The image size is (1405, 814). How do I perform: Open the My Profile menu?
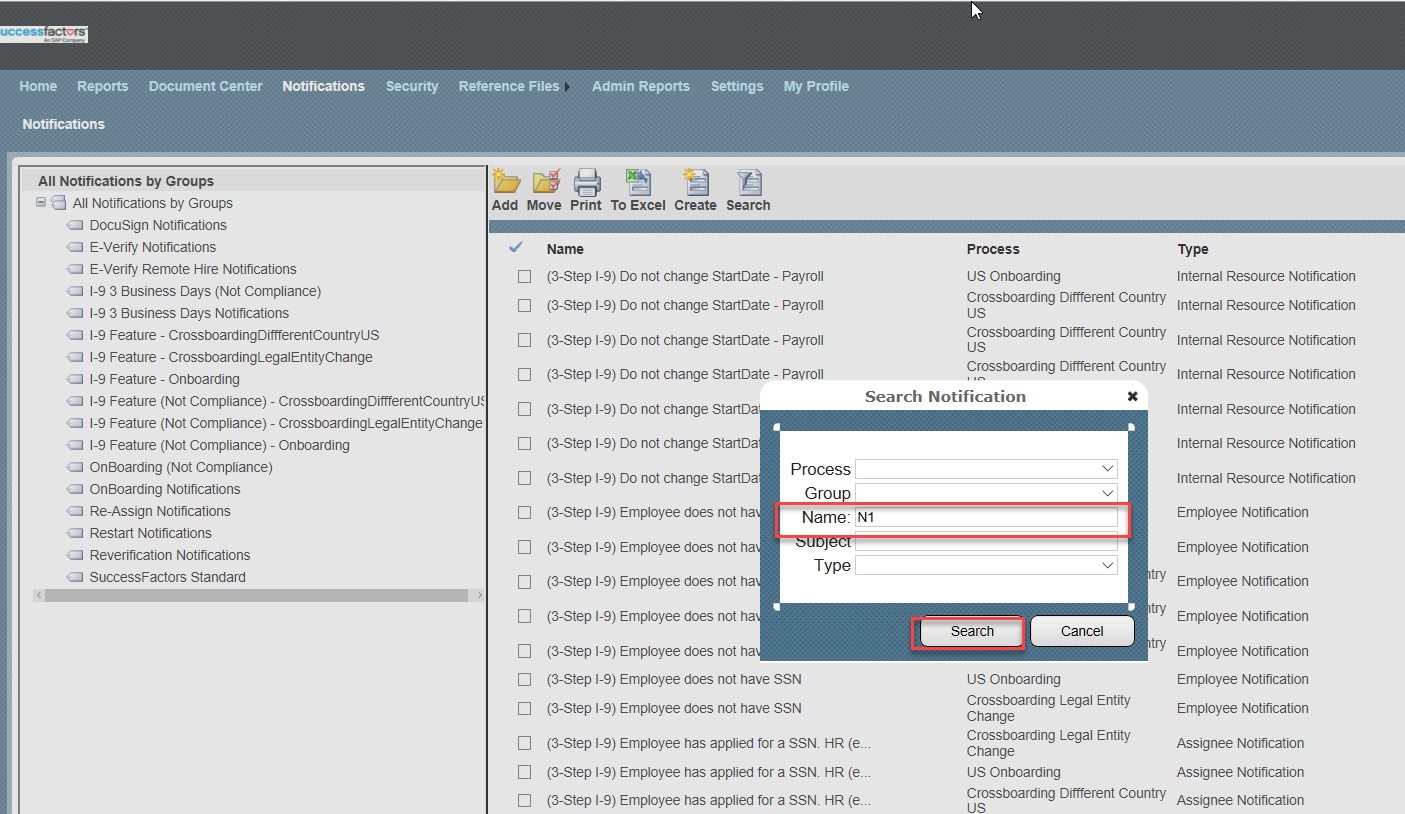[816, 86]
